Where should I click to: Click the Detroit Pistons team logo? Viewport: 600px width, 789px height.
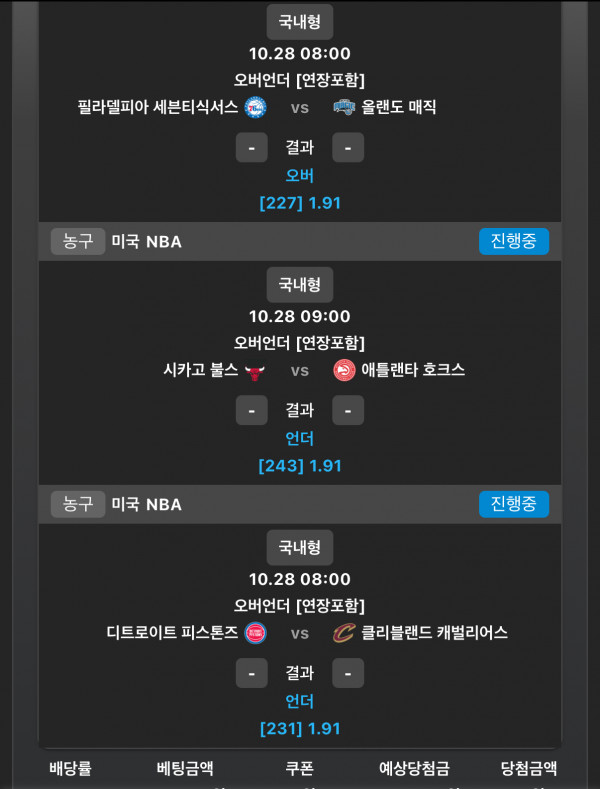pyautogui.click(x=255, y=633)
